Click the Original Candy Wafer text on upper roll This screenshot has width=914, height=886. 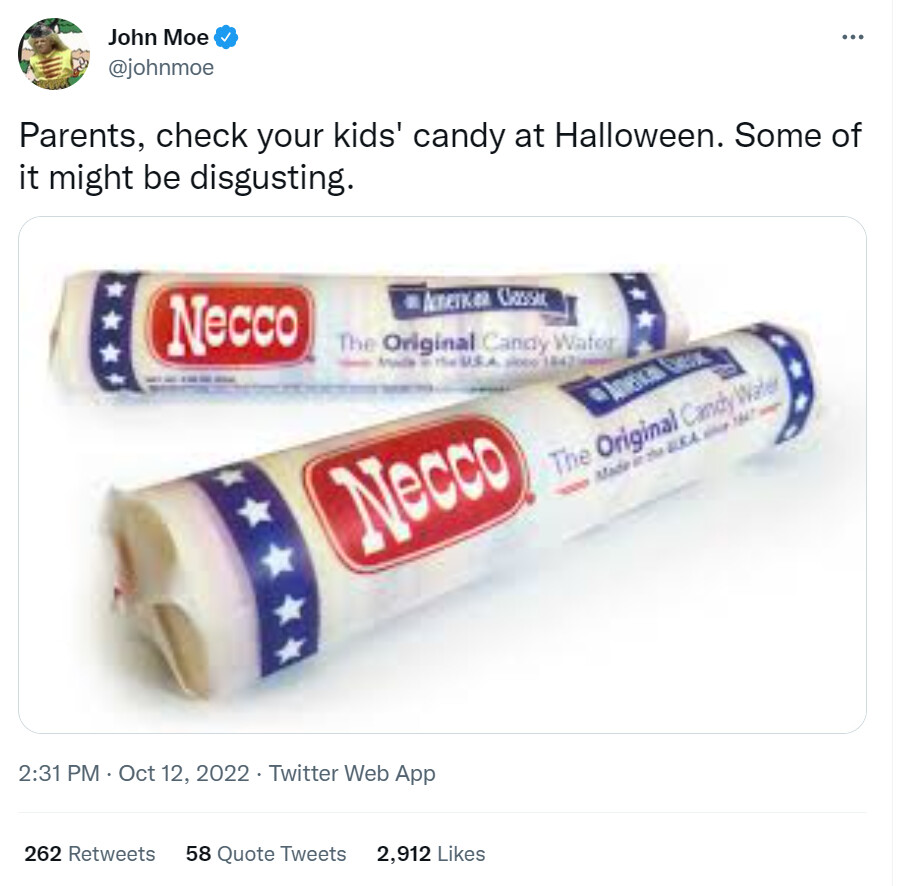pyautogui.click(x=477, y=342)
